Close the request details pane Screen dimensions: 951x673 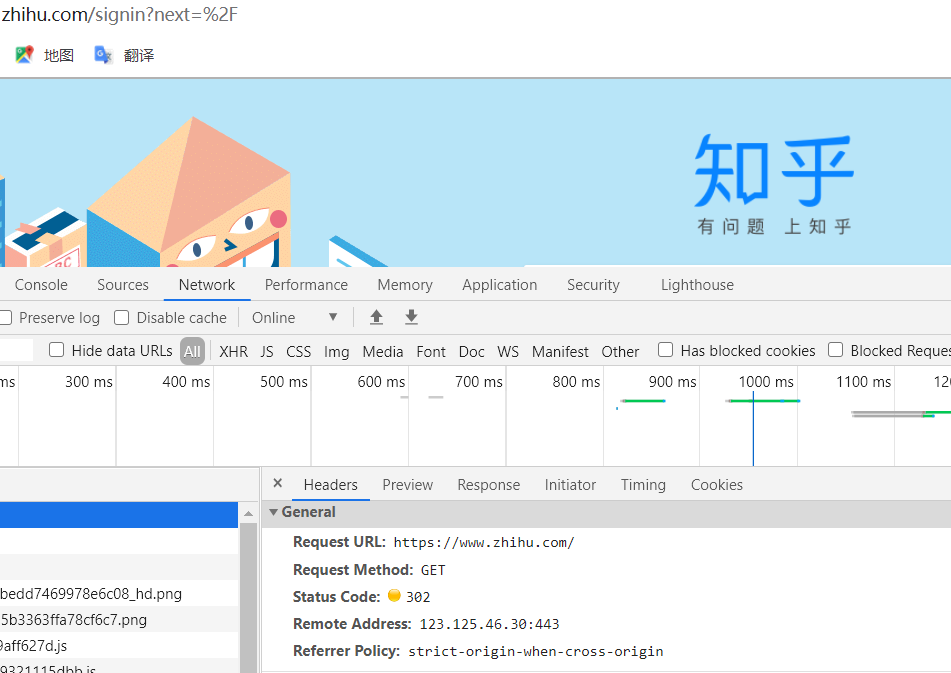point(277,484)
